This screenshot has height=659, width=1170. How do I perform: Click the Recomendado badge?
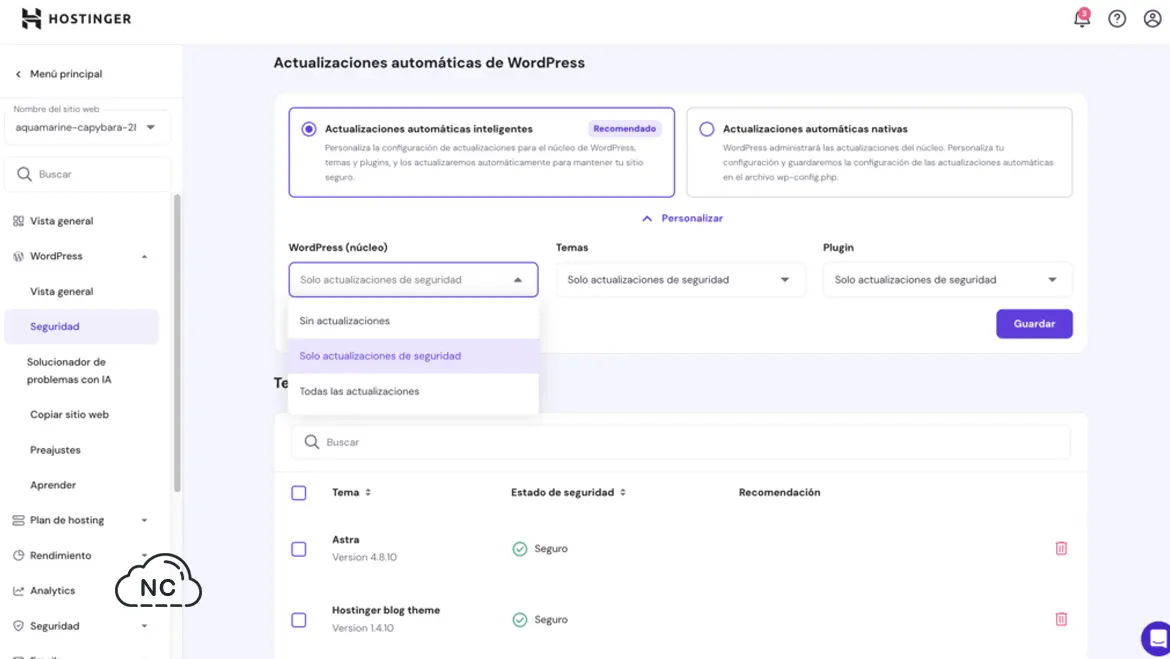[625, 129]
